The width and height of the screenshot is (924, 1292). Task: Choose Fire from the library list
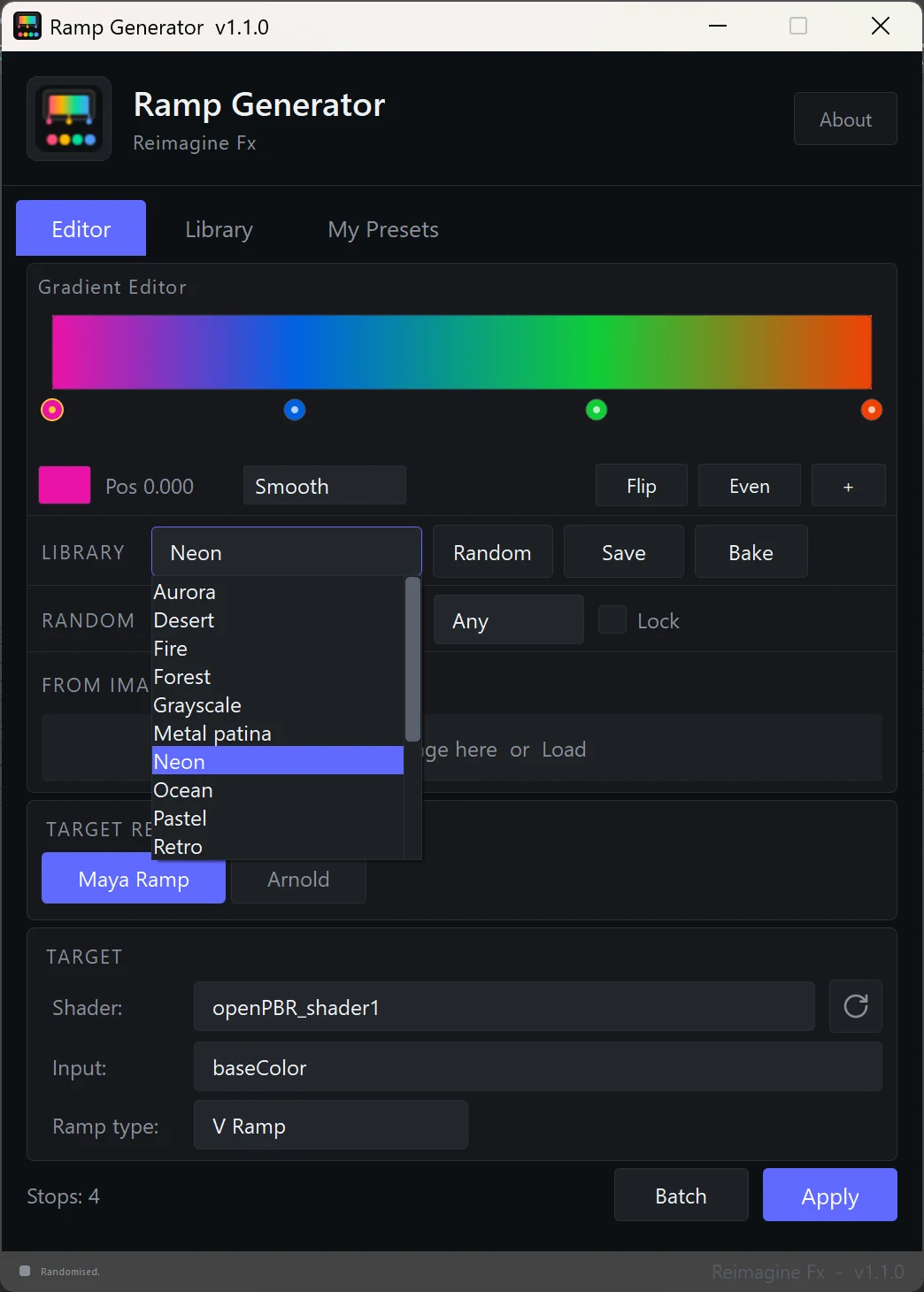(x=278, y=649)
